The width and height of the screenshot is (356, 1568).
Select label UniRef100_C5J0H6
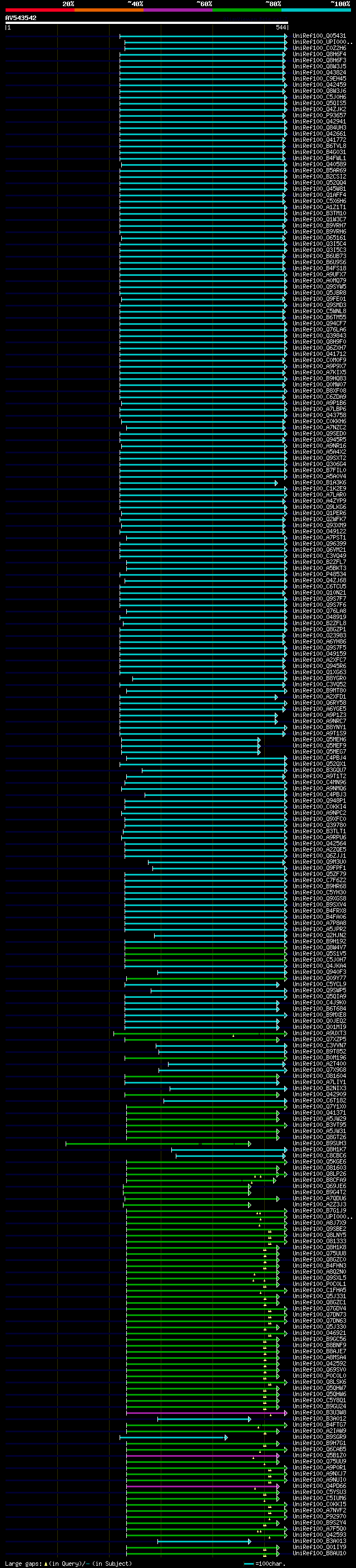pos(319,97)
